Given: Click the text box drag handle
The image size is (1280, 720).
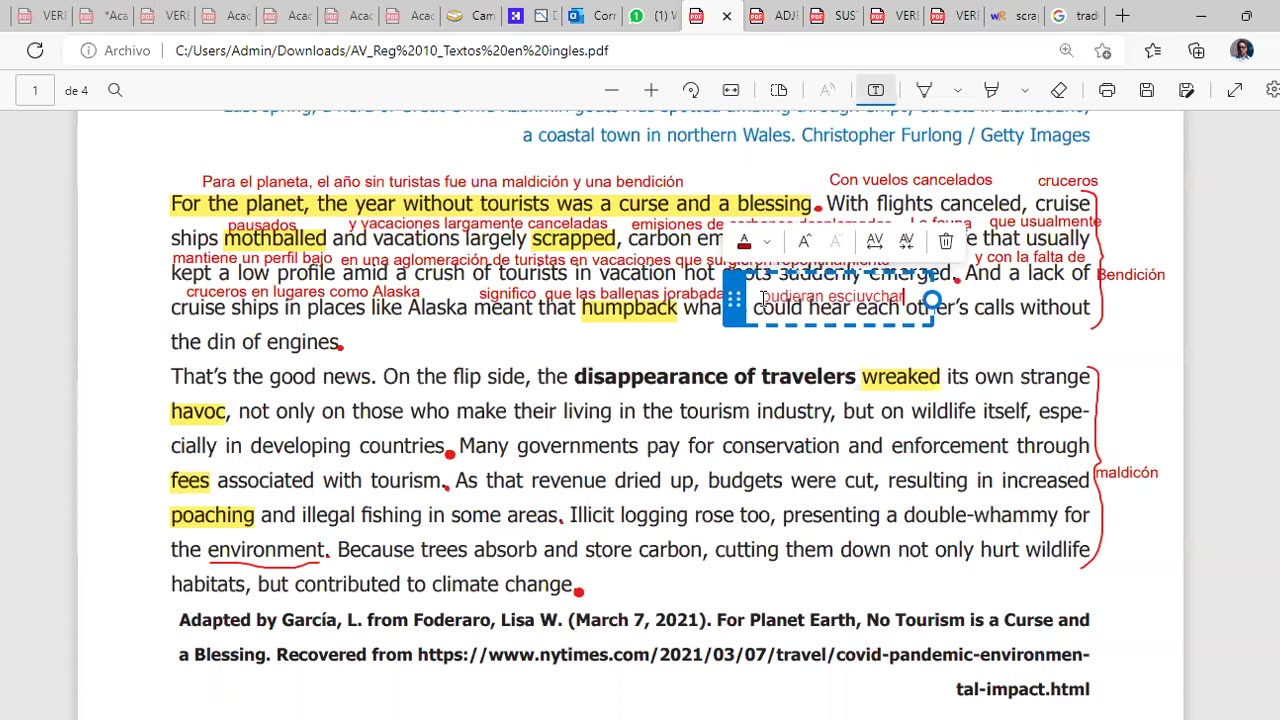Looking at the screenshot, I should [x=734, y=299].
